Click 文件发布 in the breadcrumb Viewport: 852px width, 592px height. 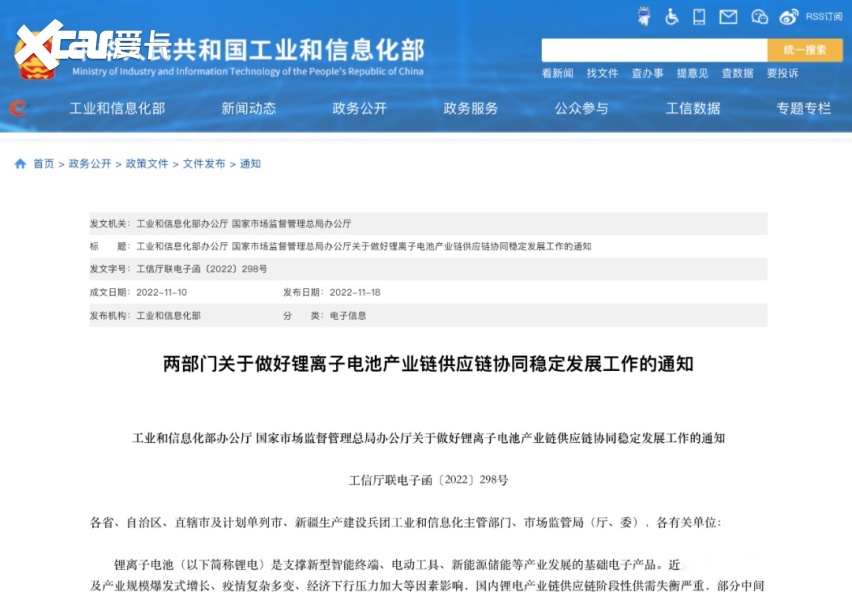(204, 164)
